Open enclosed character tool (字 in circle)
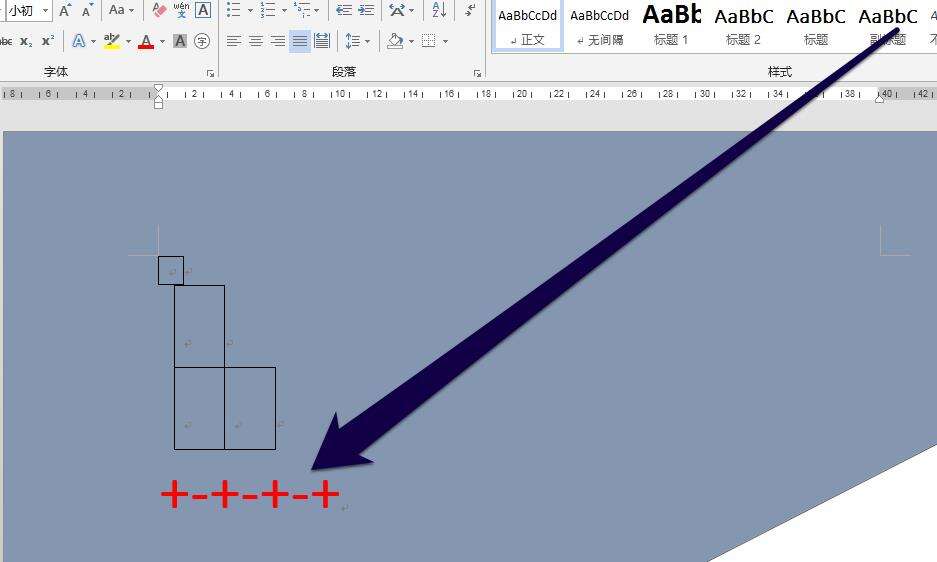The height and width of the screenshot is (562, 937). [203, 41]
